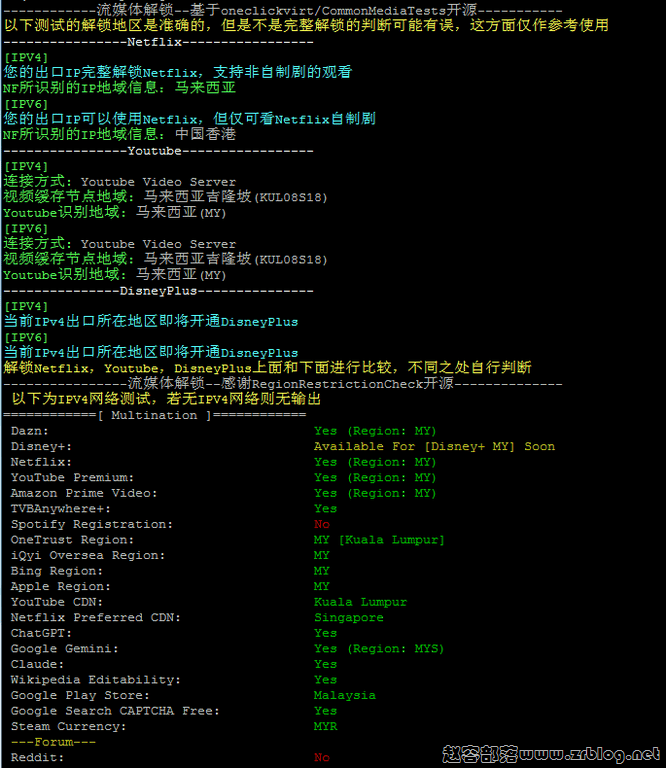Image resolution: width=666 pixels, height=768 pixels.
Task: Click the '中国香港' IPv6 Netflix region text
Action: tap(206, 134)
